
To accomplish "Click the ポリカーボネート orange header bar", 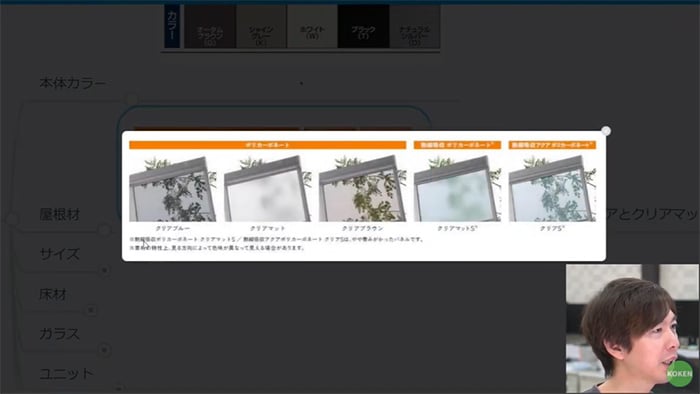I will pos(268,145).
